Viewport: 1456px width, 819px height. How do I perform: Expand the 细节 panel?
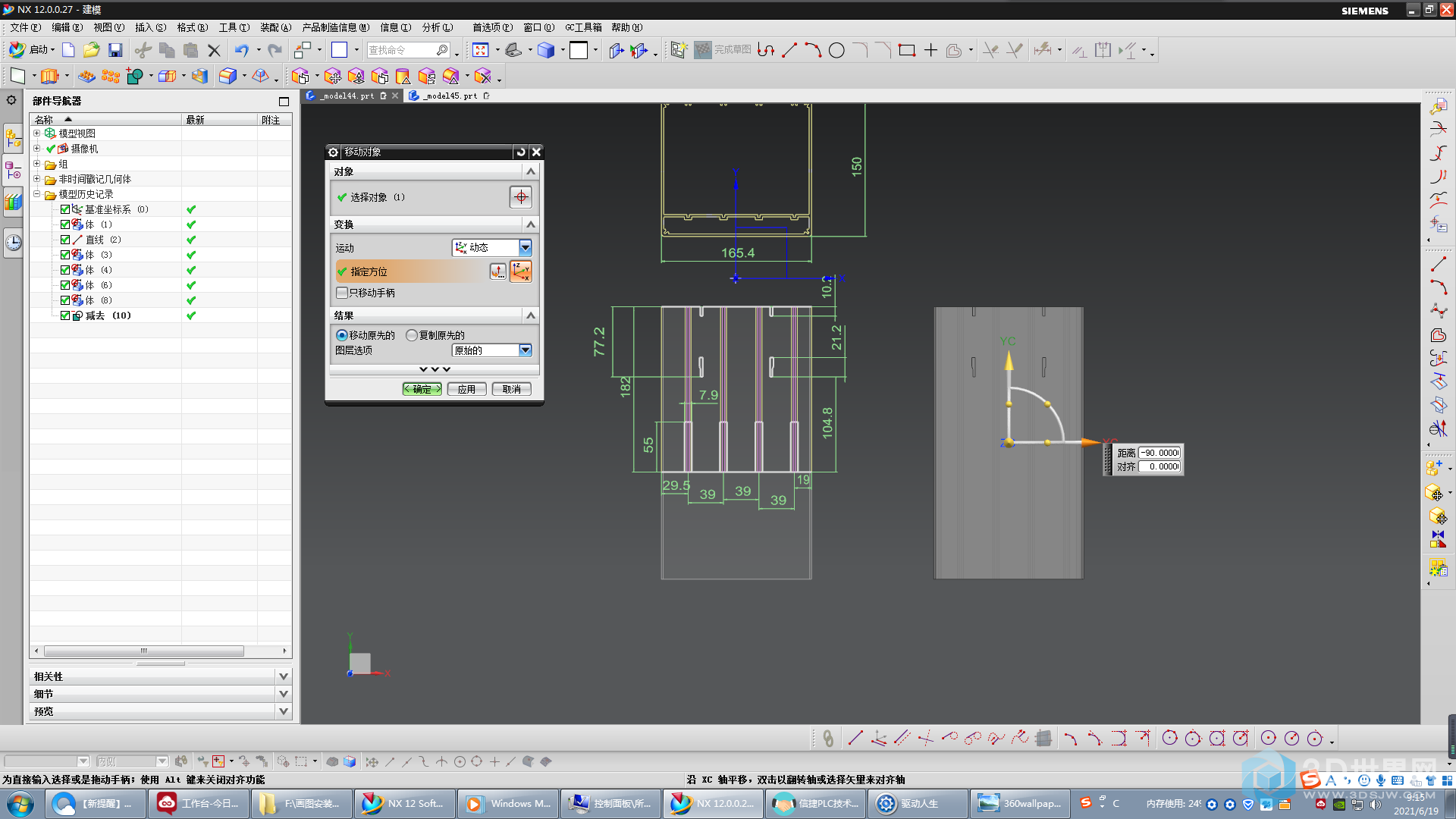point(283,694)
